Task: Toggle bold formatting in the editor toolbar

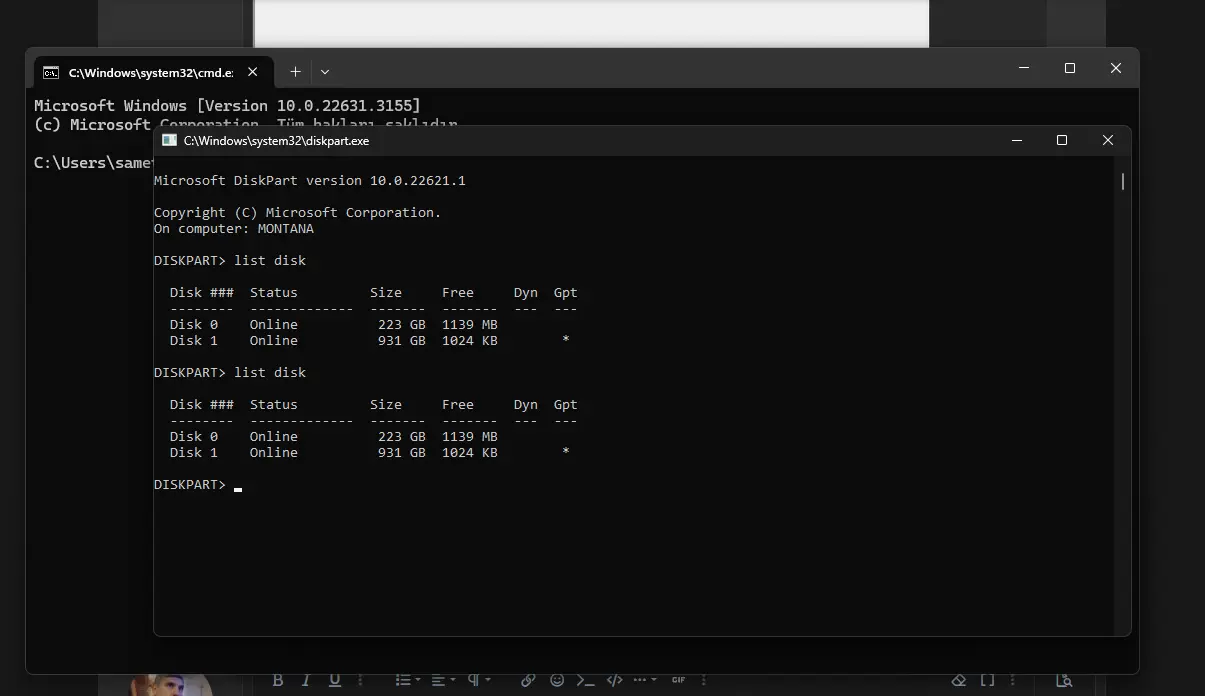Action: 278,680
